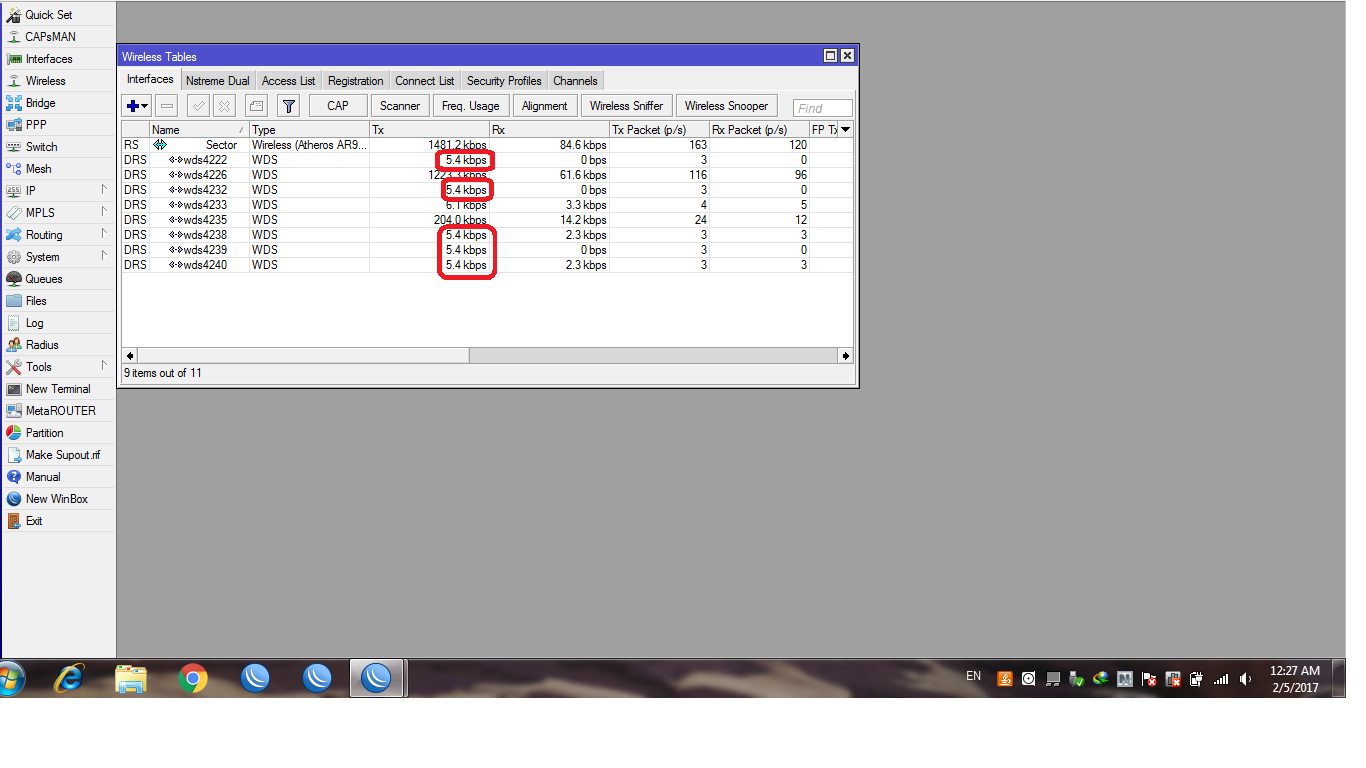Click the Scanner button
The width and height of the screenshot is (1366, 768).
400,106
